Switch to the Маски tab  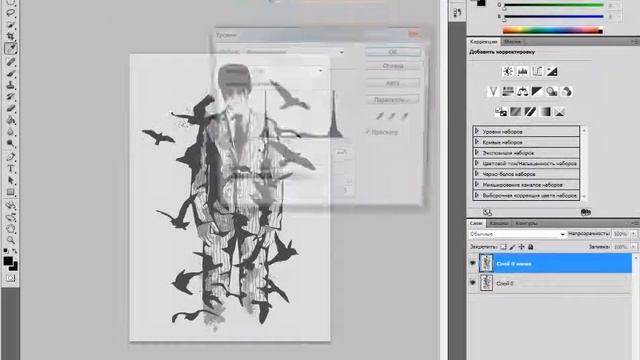tap(512, 42)
